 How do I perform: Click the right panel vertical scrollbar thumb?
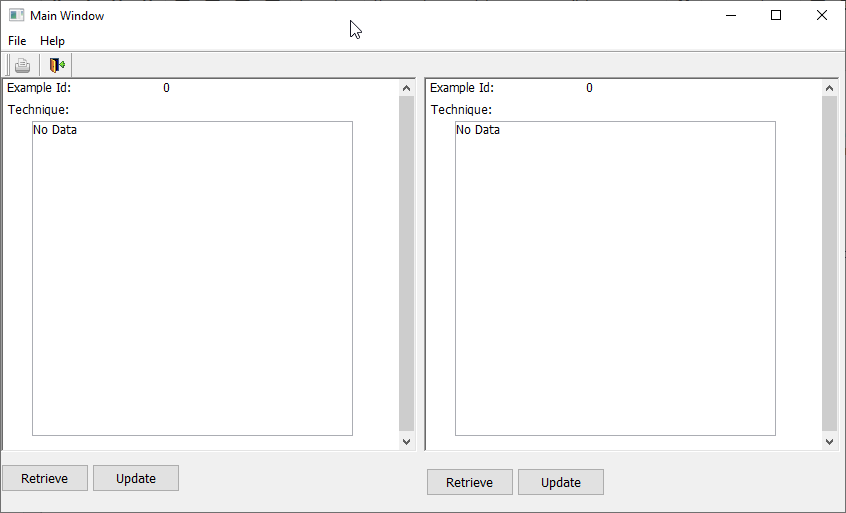coord(829,264)
